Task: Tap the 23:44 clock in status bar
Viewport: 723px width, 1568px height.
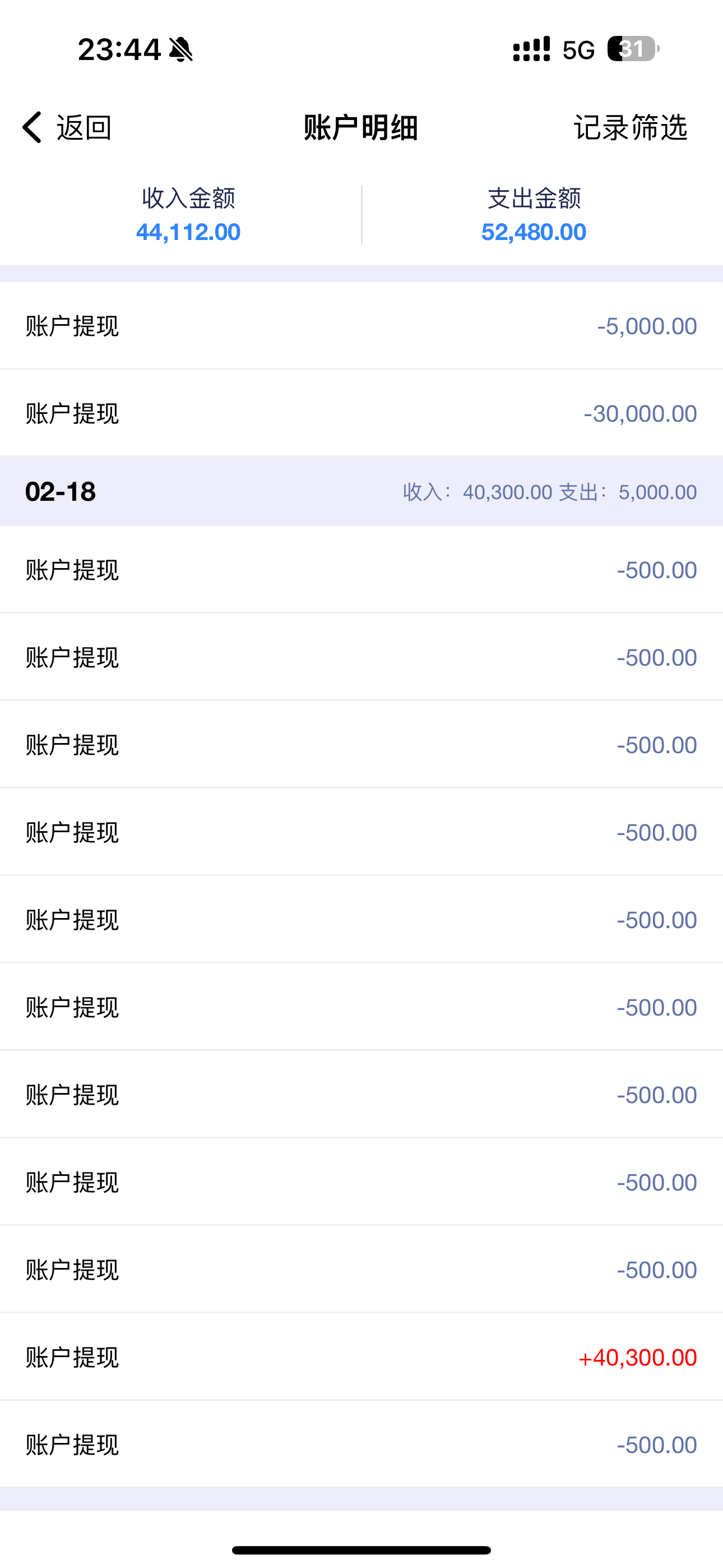Action: pyautogui.click(x=119, y=49)
